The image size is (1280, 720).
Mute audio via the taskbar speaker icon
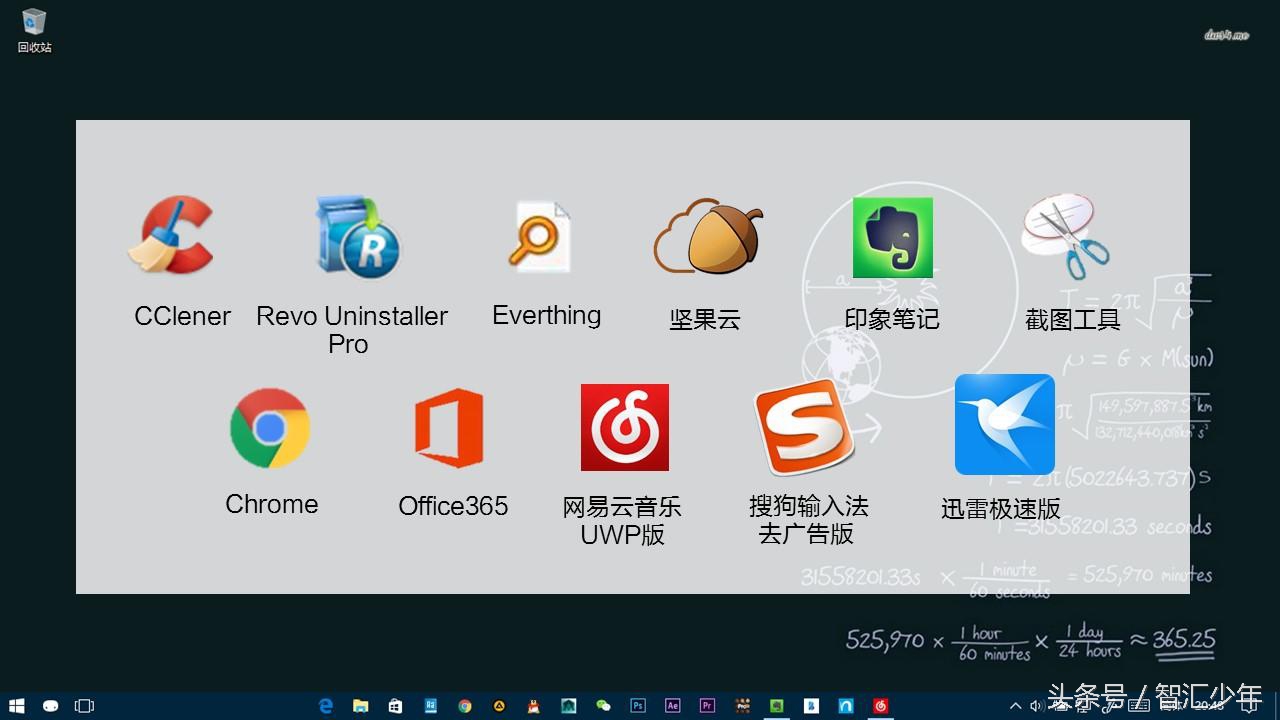tap(1037, 705)
